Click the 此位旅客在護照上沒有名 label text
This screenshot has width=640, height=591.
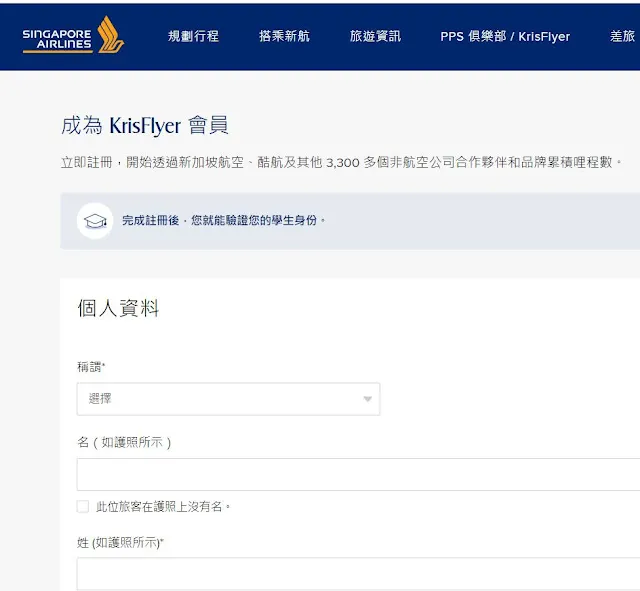point(163,507)
